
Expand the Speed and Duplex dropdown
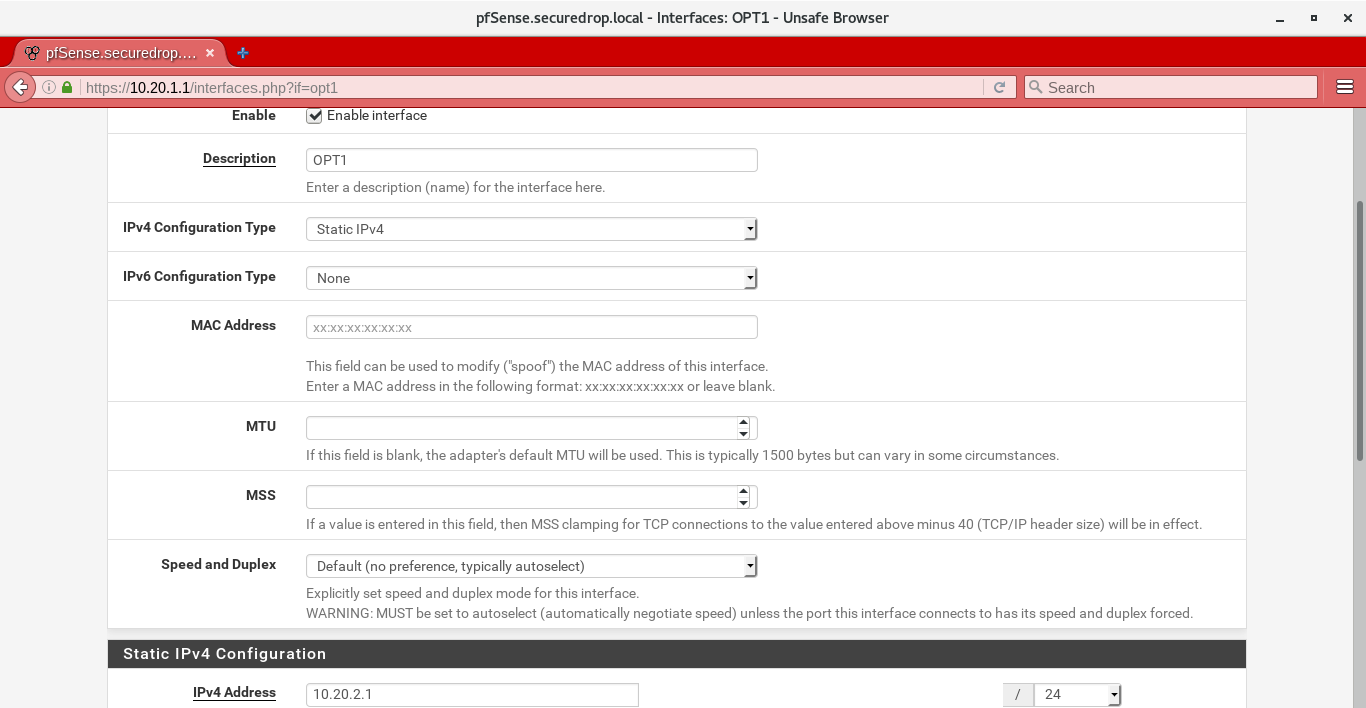531,566
